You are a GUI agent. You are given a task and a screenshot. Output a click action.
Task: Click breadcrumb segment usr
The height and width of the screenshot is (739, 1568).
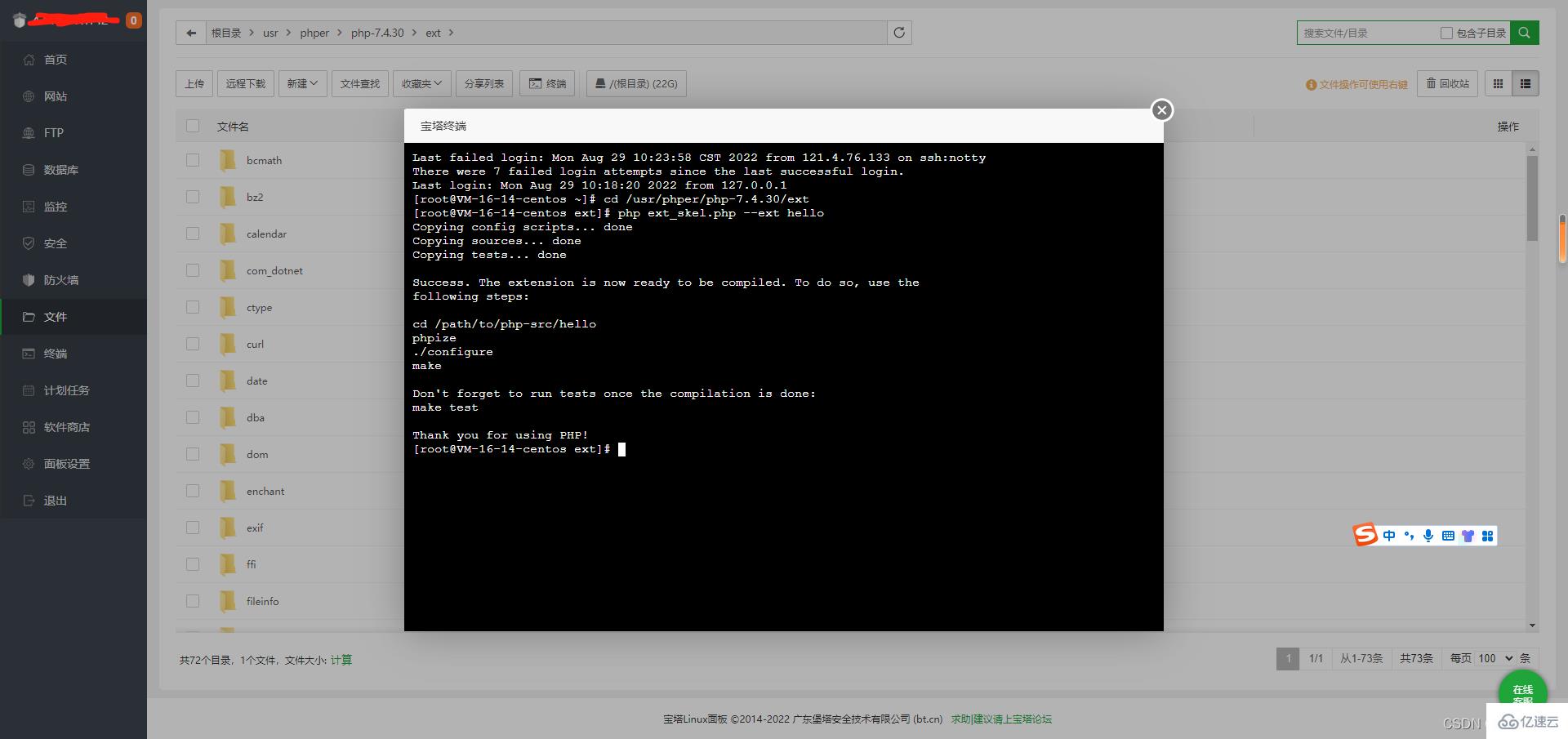coord(270,33)
